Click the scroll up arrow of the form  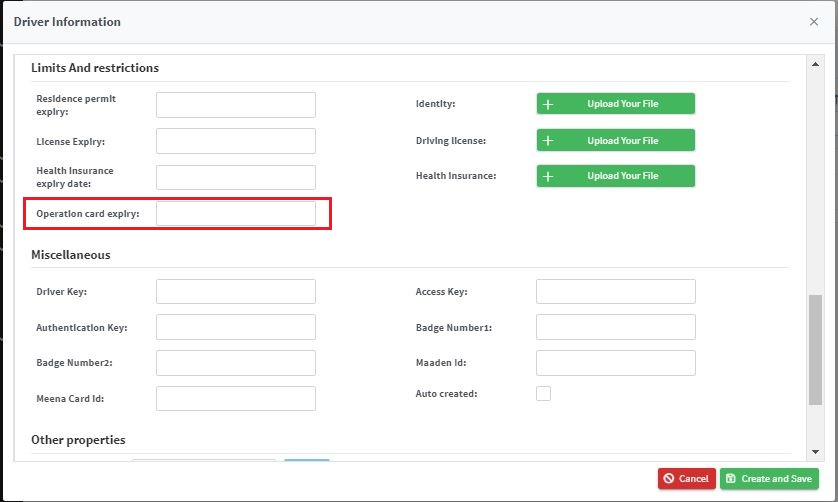point(815,64)
